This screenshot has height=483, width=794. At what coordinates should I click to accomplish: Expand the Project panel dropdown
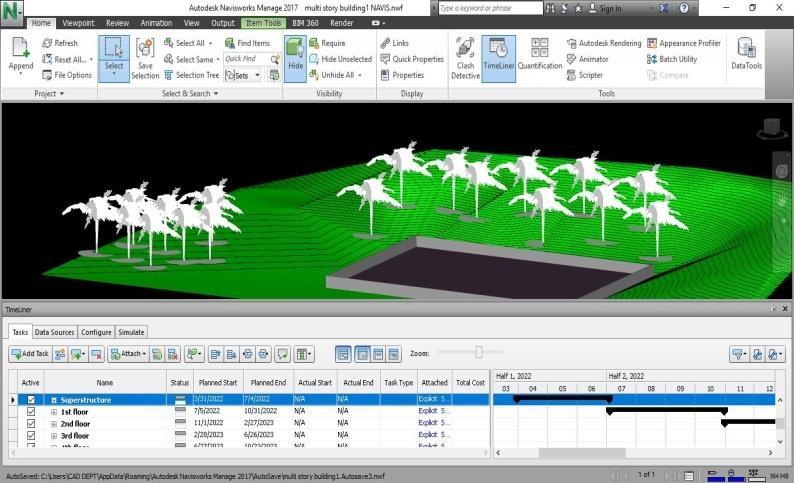[x=49, y=94]
